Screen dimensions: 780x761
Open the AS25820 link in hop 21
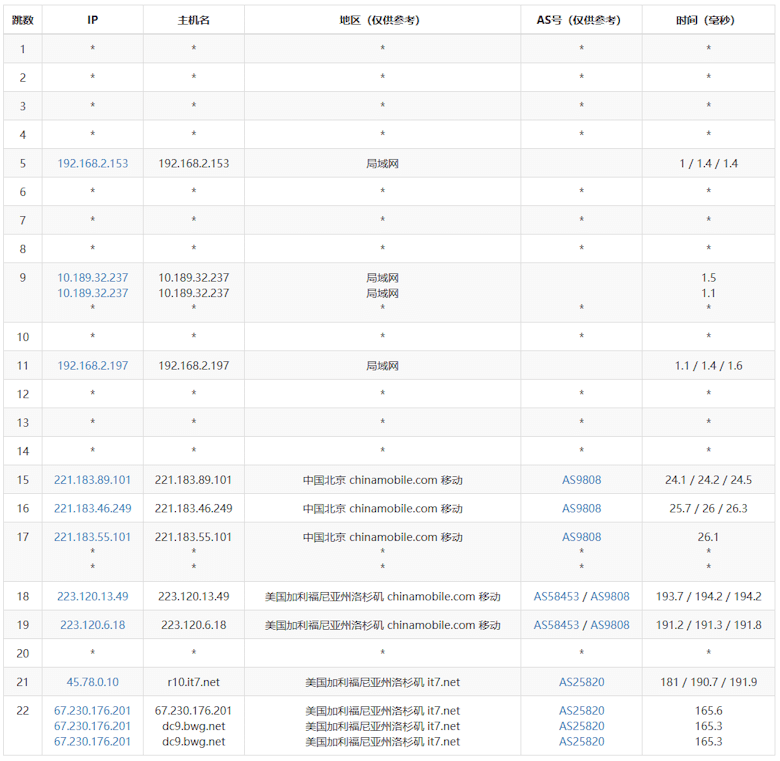581,682
